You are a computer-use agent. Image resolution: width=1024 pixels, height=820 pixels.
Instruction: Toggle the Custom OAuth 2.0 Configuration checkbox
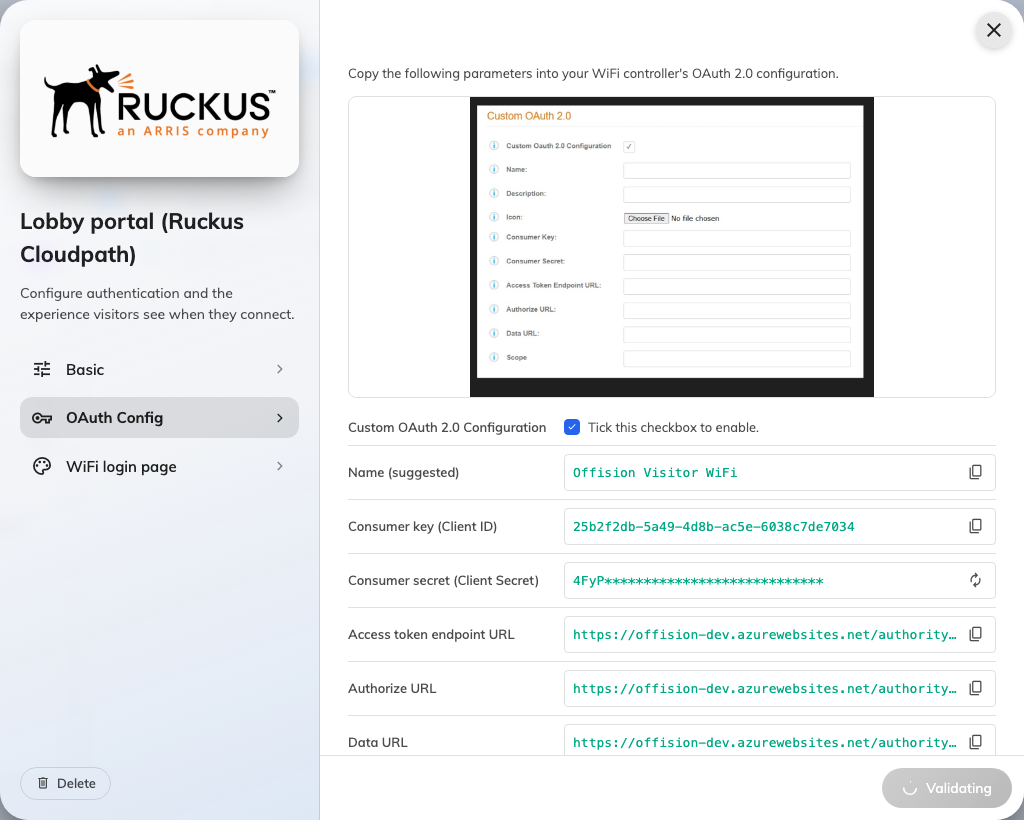tap(571, 428)
